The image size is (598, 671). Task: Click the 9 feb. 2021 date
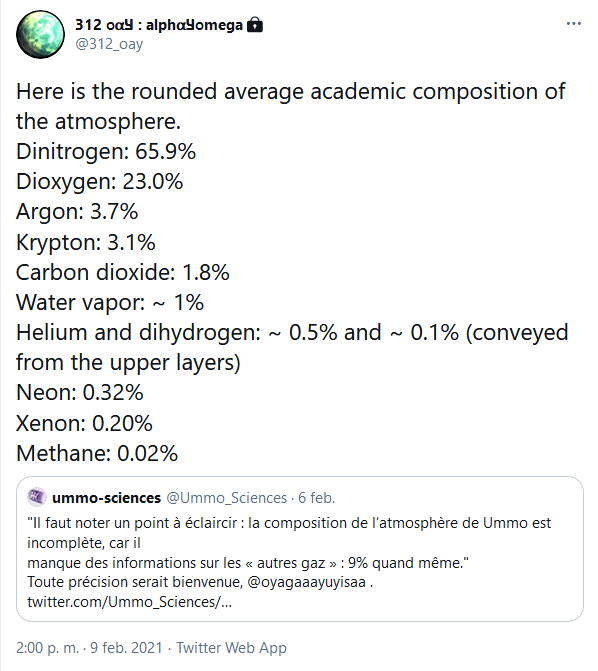click(x=126, y=648)
